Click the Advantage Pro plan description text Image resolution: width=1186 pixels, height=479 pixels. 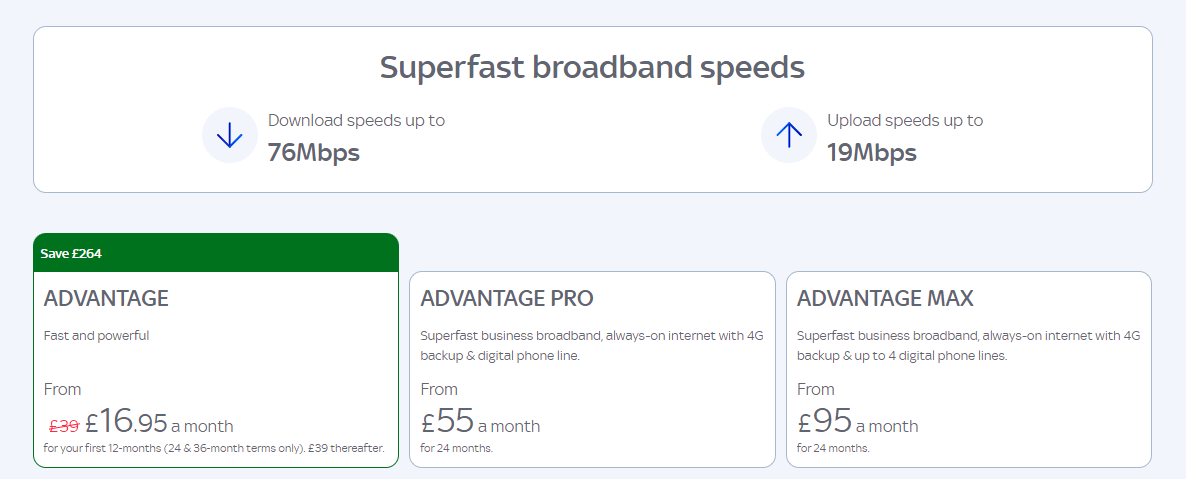pos(591,346)
